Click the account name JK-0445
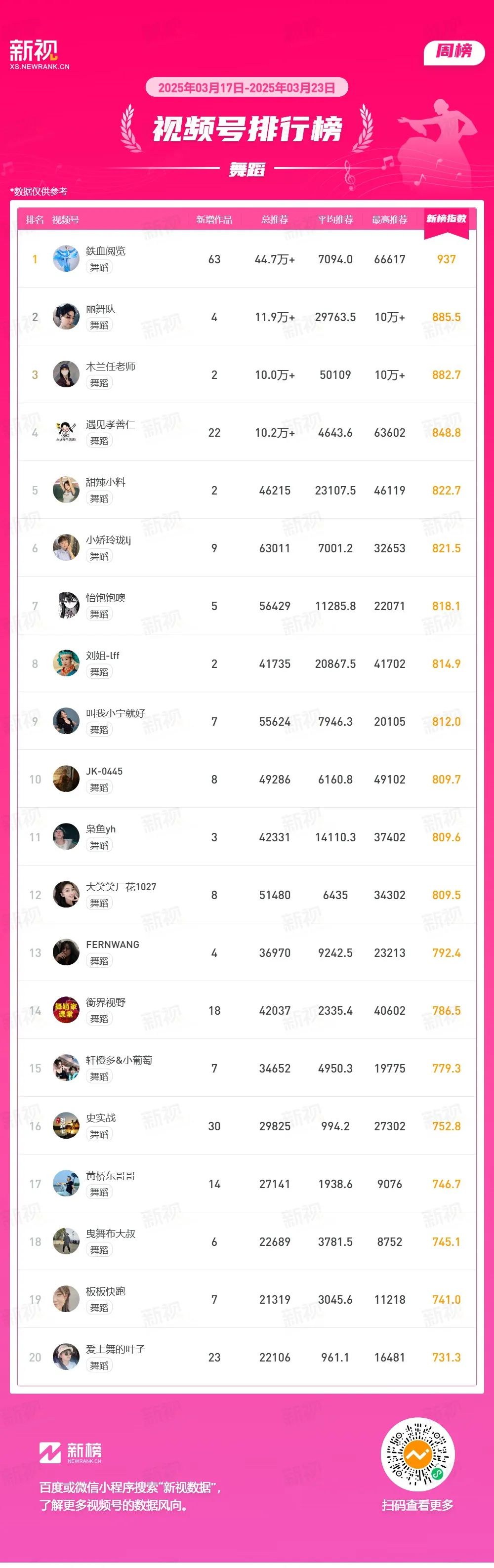 pyautogui.click(x=104, y=771)
